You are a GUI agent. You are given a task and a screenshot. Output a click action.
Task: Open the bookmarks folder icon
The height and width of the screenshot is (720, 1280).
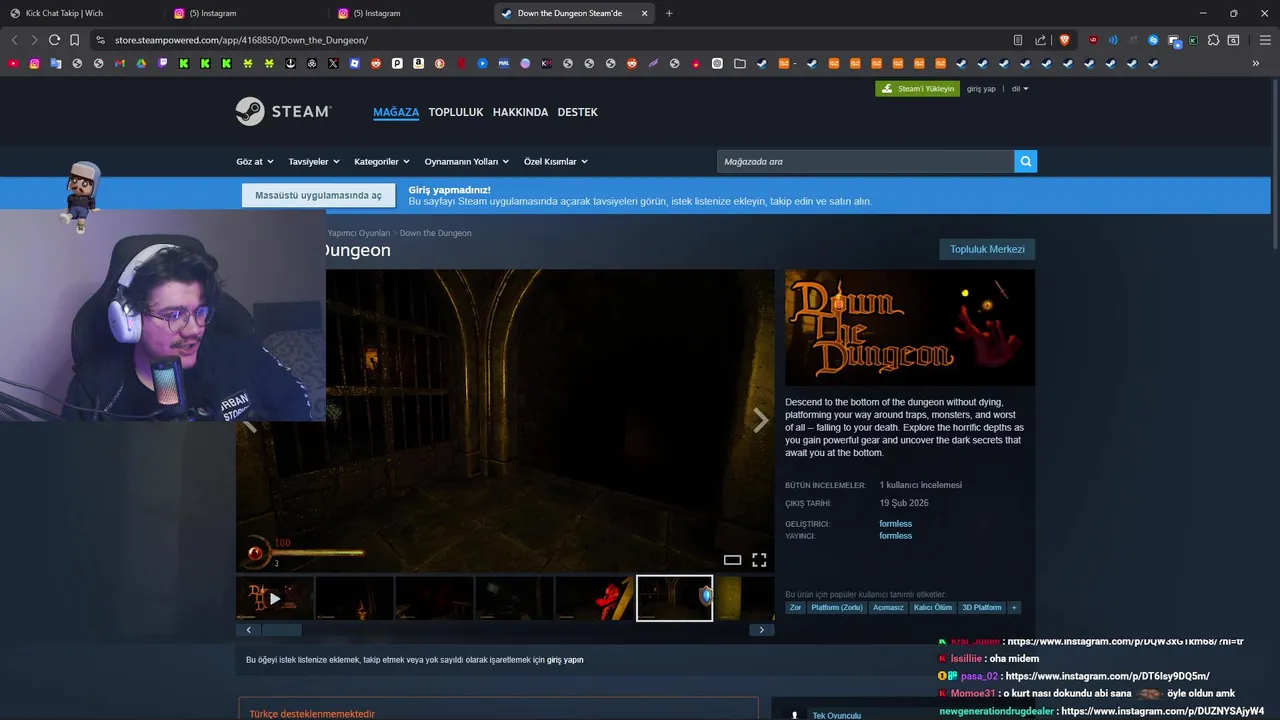click(739, 63)
